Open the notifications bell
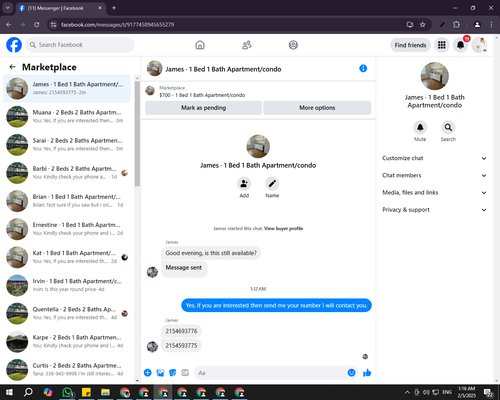Screen dimensions: 500x400 [x=461, y=45]
